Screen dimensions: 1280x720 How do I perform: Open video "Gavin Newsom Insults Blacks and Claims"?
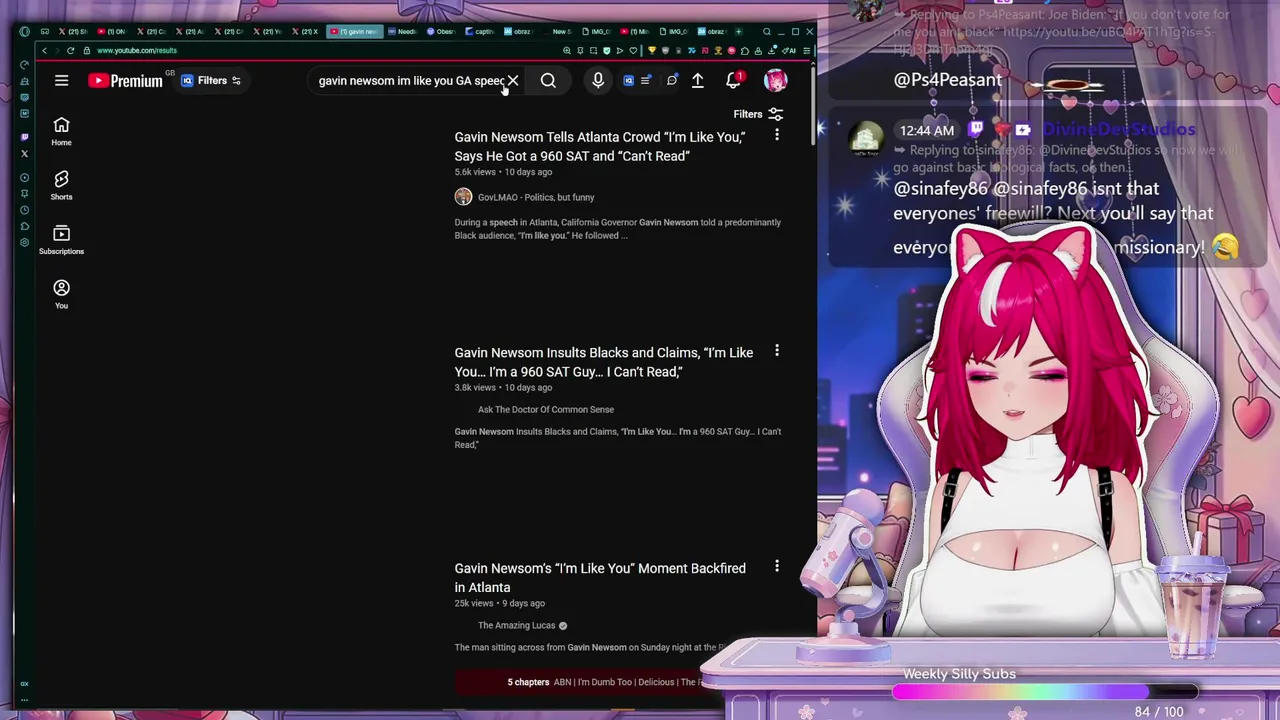[x=604, y=362]
